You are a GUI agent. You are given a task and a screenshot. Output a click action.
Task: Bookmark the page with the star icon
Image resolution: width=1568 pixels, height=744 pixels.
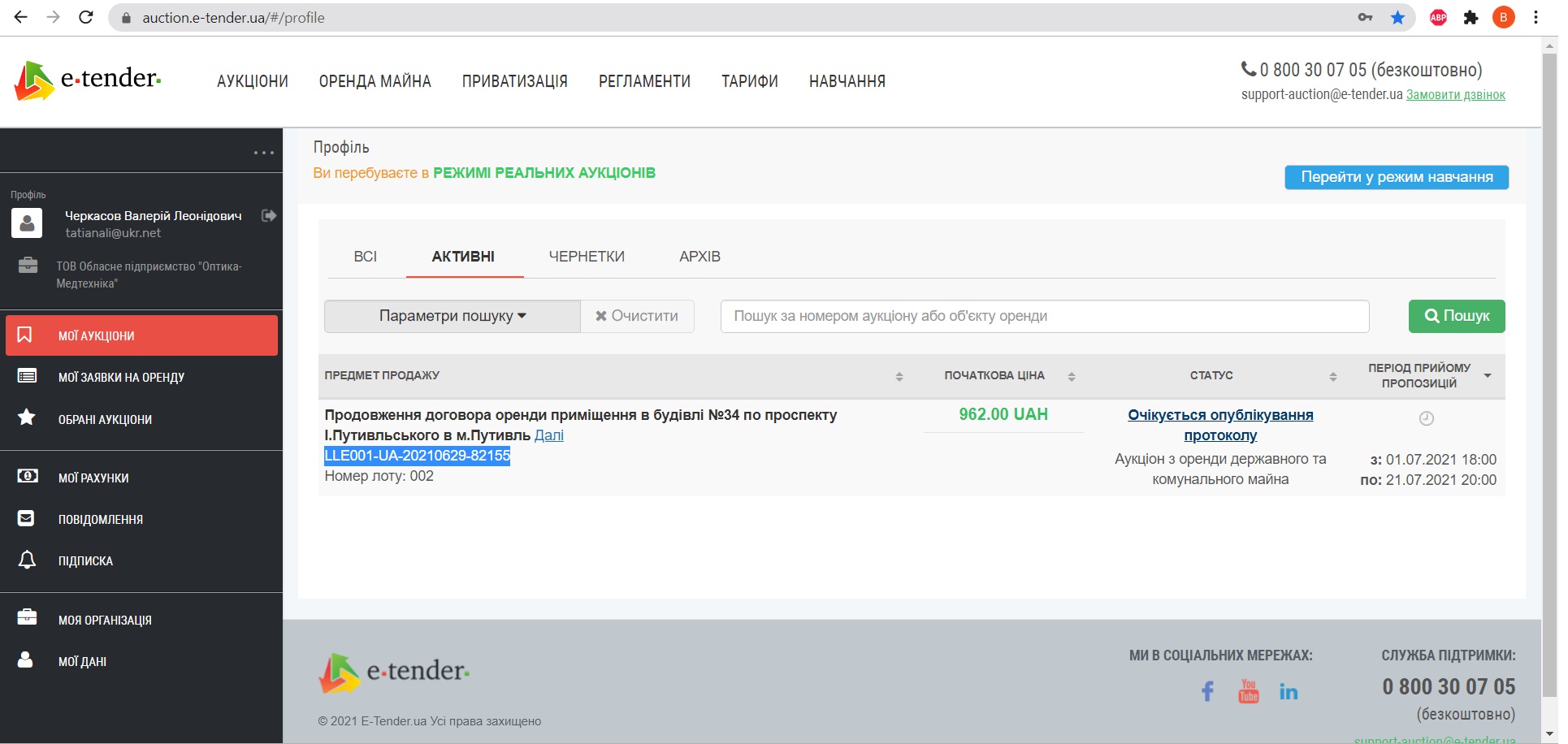pyautogui.click(x=1397, y=18)
